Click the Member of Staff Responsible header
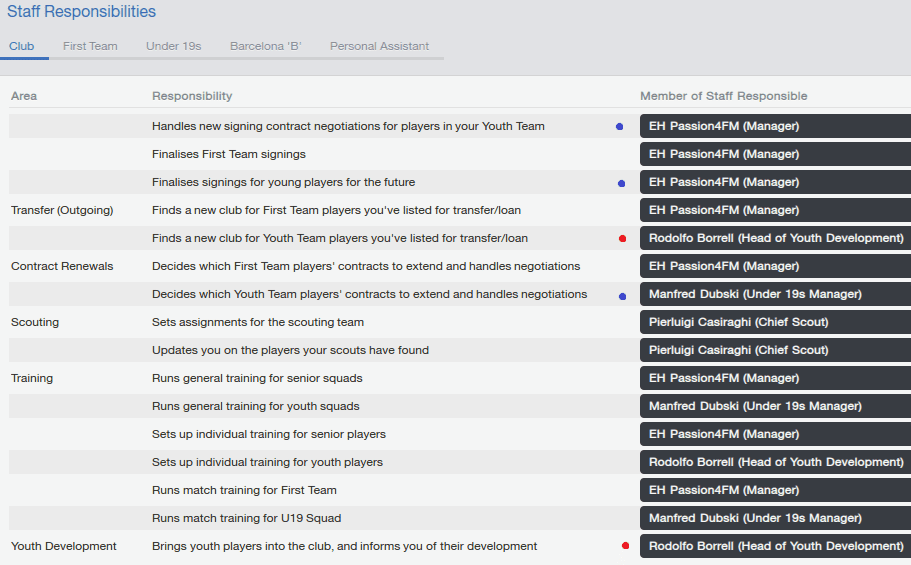The image size is (911, 565). pyautogui.click(x=723, y=96)
